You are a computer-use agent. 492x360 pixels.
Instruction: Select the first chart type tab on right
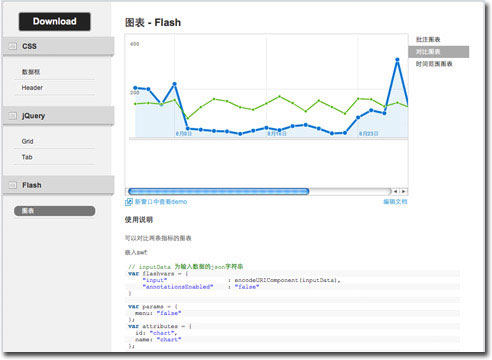pos(428,39)
